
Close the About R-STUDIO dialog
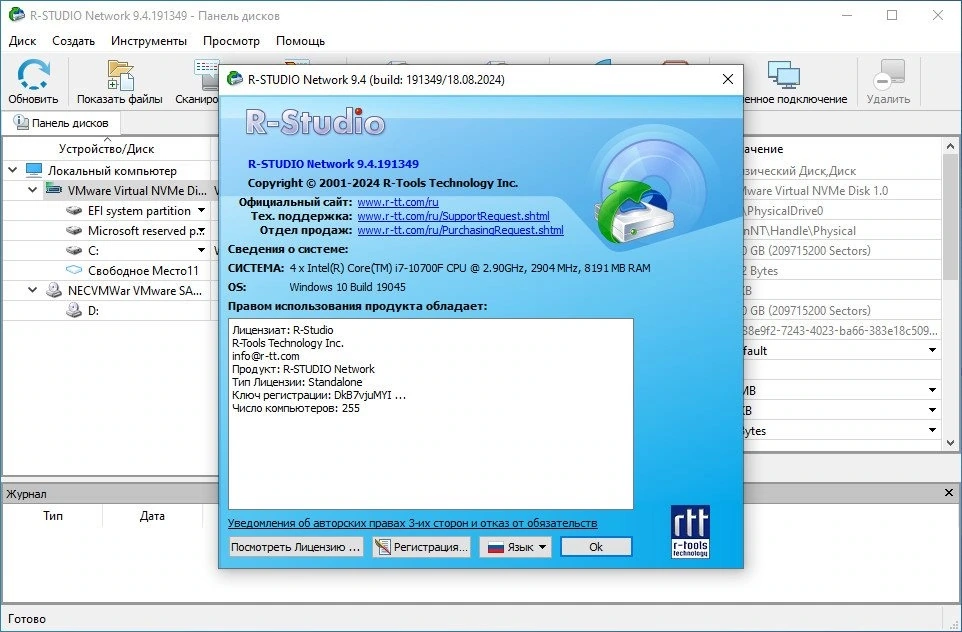pyautogui.click(x=728, y=79)
